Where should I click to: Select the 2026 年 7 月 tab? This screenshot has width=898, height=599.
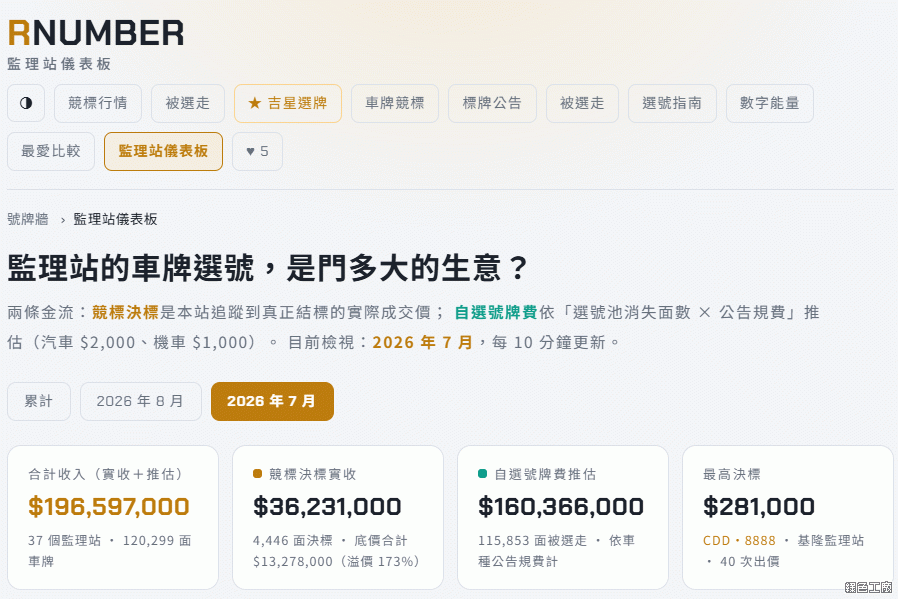pos(272,401)
